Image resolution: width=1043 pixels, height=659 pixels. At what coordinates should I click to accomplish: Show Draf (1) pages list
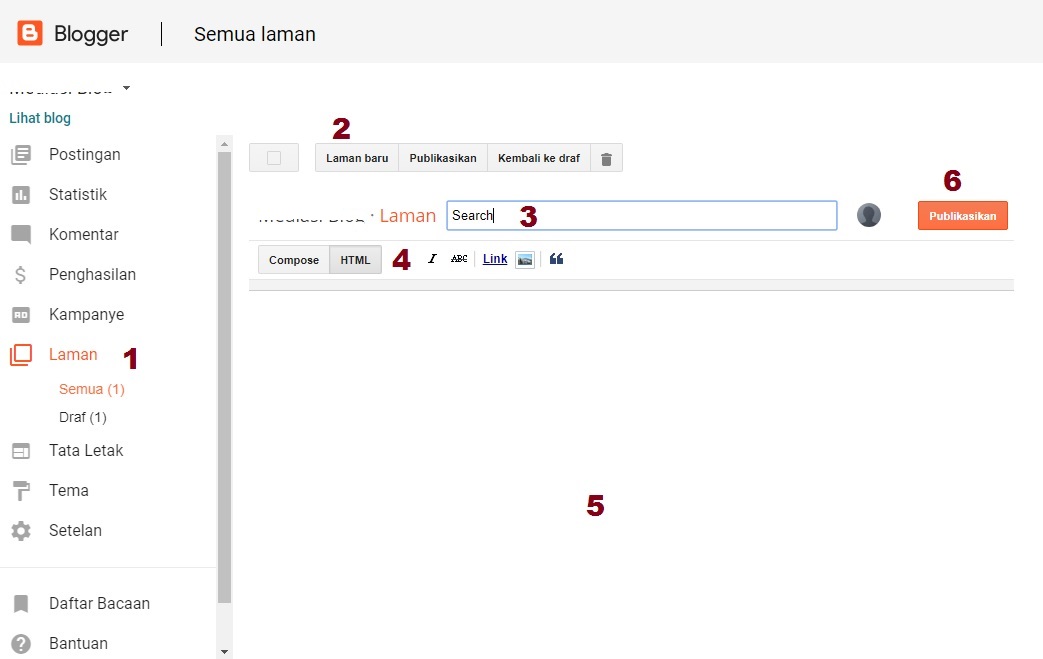(x=82, y=417)
